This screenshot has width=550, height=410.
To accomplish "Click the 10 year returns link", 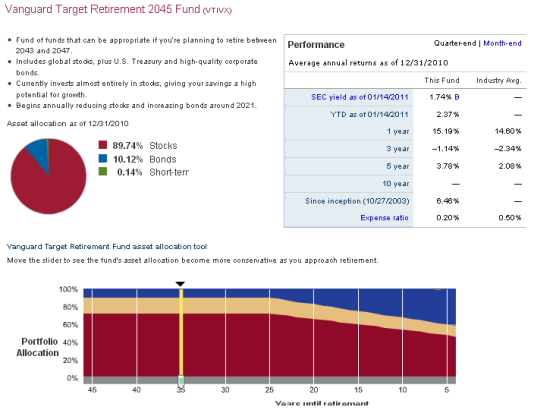I will [396, 183].
